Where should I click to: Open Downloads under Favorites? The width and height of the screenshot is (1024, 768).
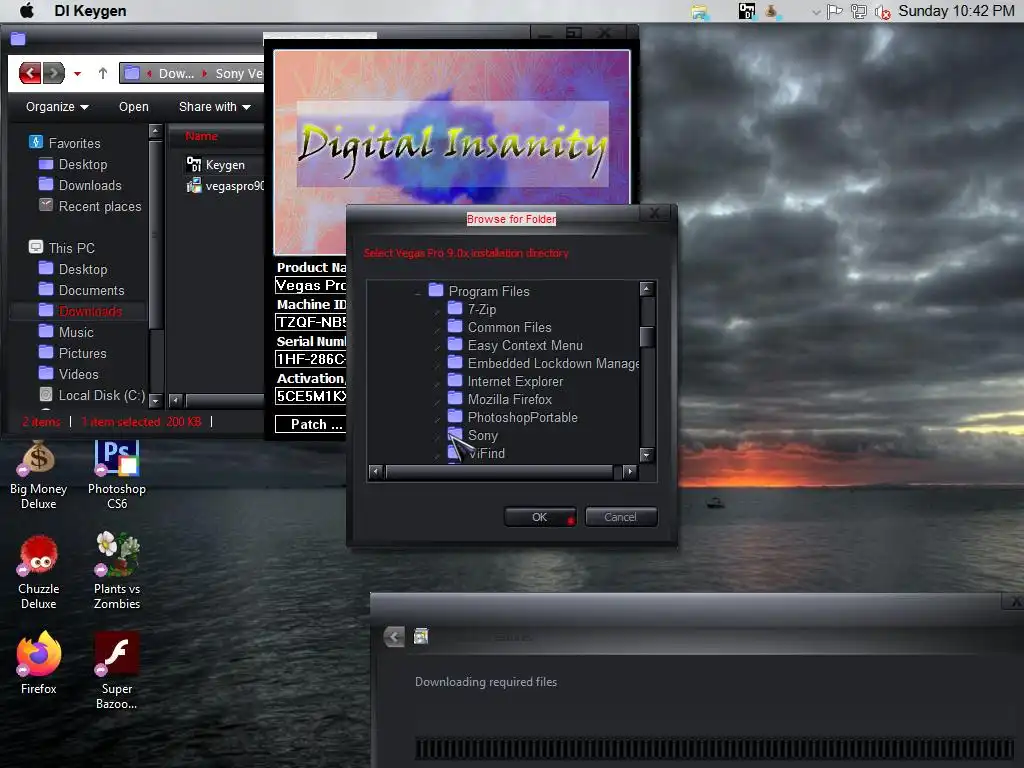(80, 185)
